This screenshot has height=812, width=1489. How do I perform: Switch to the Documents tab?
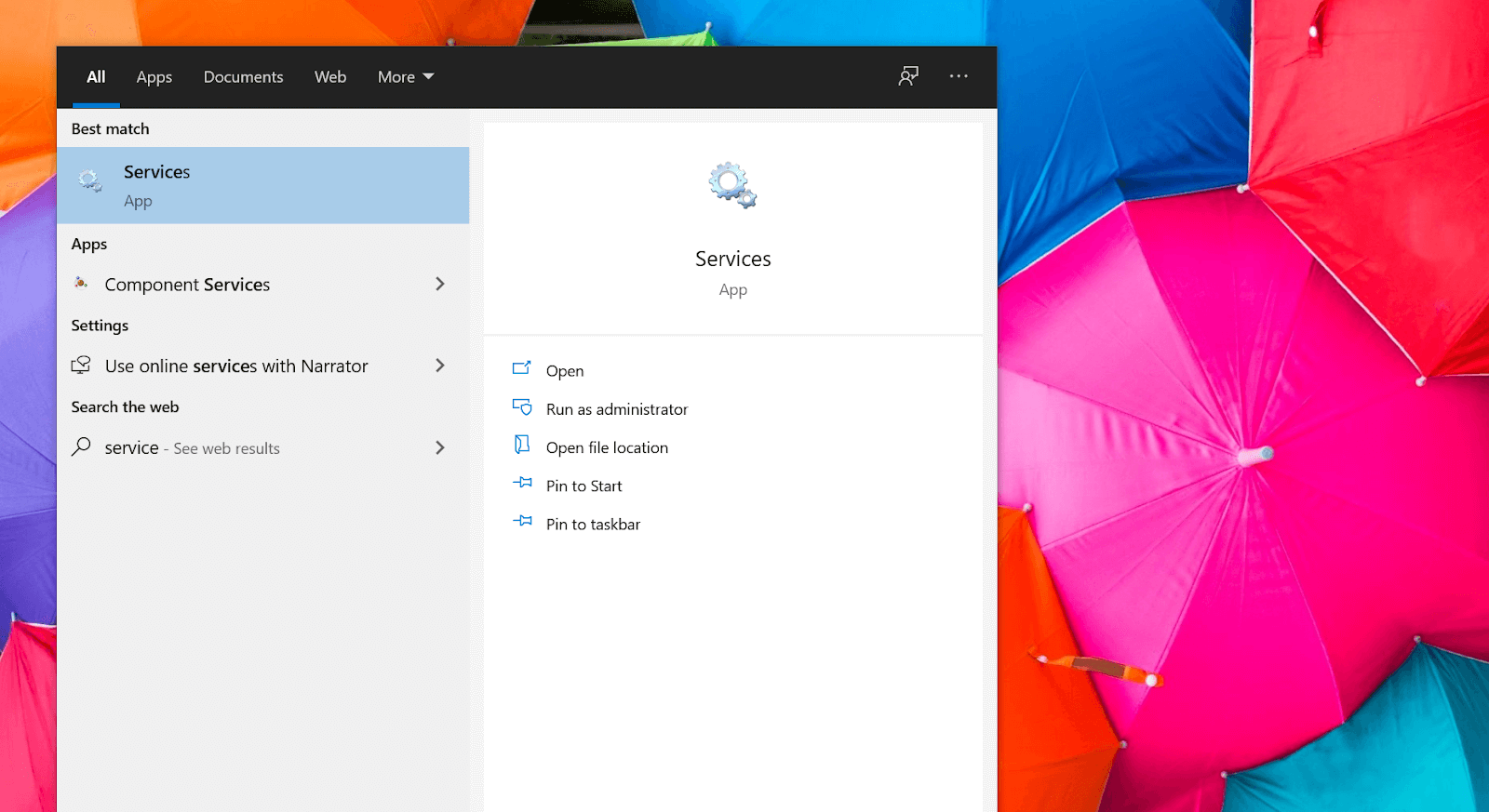click(243, 77)
